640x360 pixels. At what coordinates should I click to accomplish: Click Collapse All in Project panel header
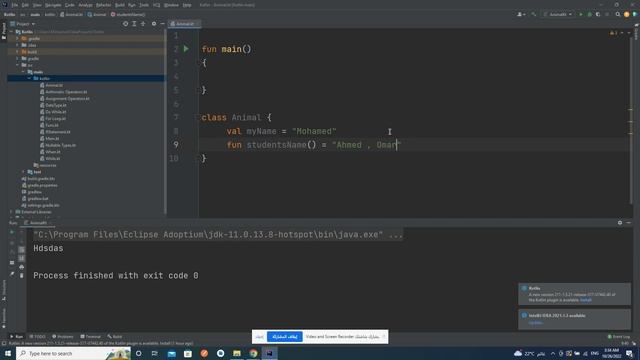point(143,24)
